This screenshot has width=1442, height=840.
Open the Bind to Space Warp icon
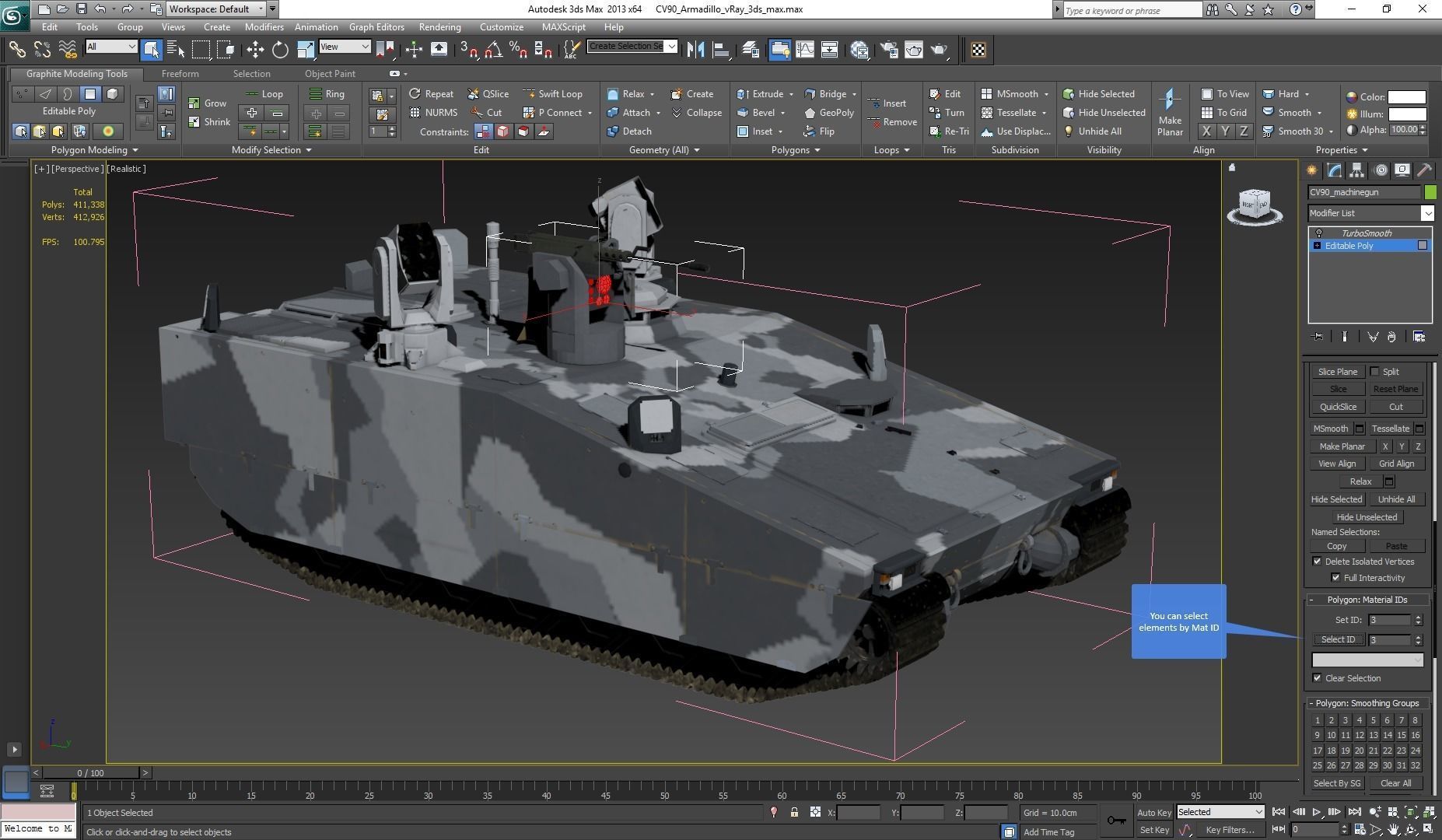click(x=68, y=50)
